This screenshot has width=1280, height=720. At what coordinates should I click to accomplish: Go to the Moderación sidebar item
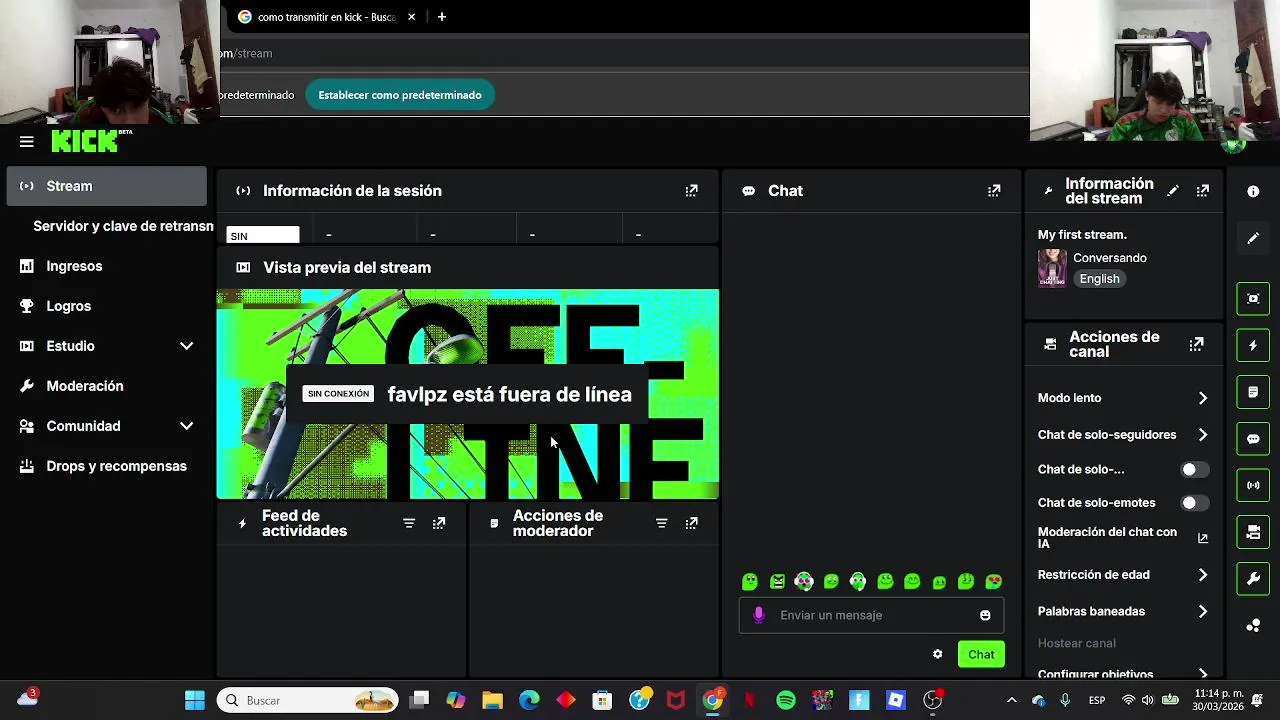[106, 386]
